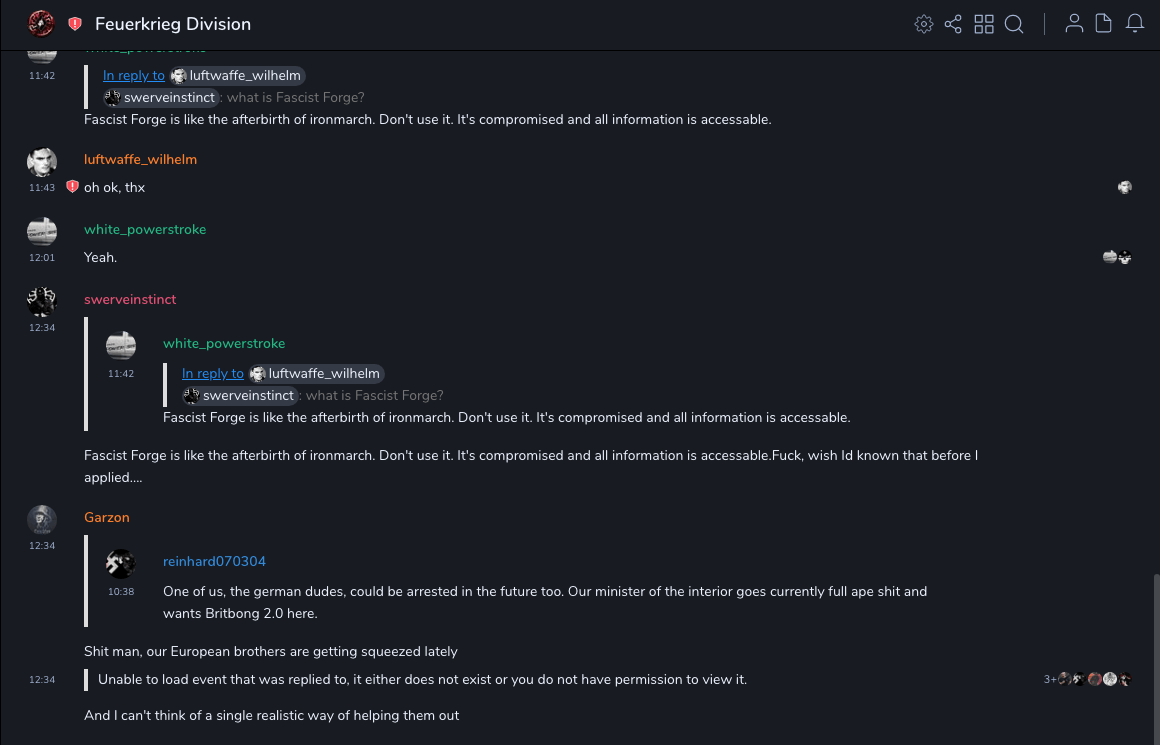Image resolution: width=1160 pixels, height=745 pixels.
Task: Open Garzon's profile avatar
Action: [x=41, y=518]
